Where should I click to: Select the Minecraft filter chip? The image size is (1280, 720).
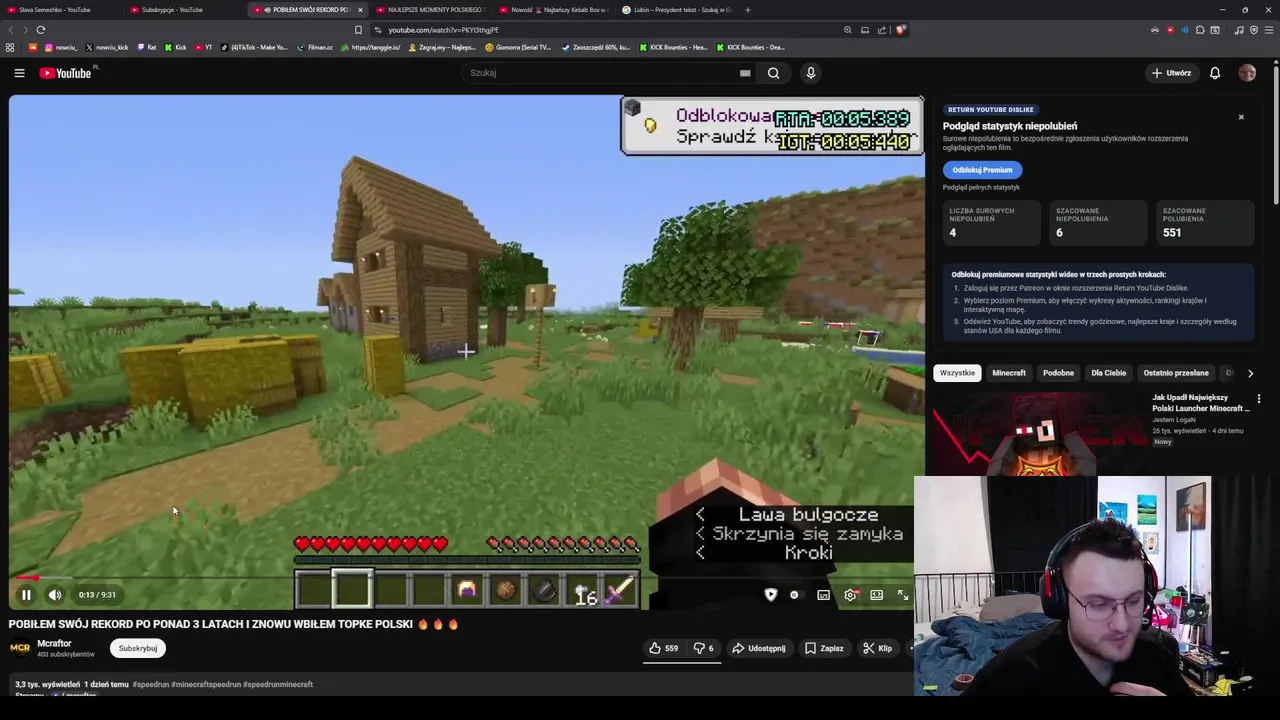pyautogui.click(x=1009, y=373)
